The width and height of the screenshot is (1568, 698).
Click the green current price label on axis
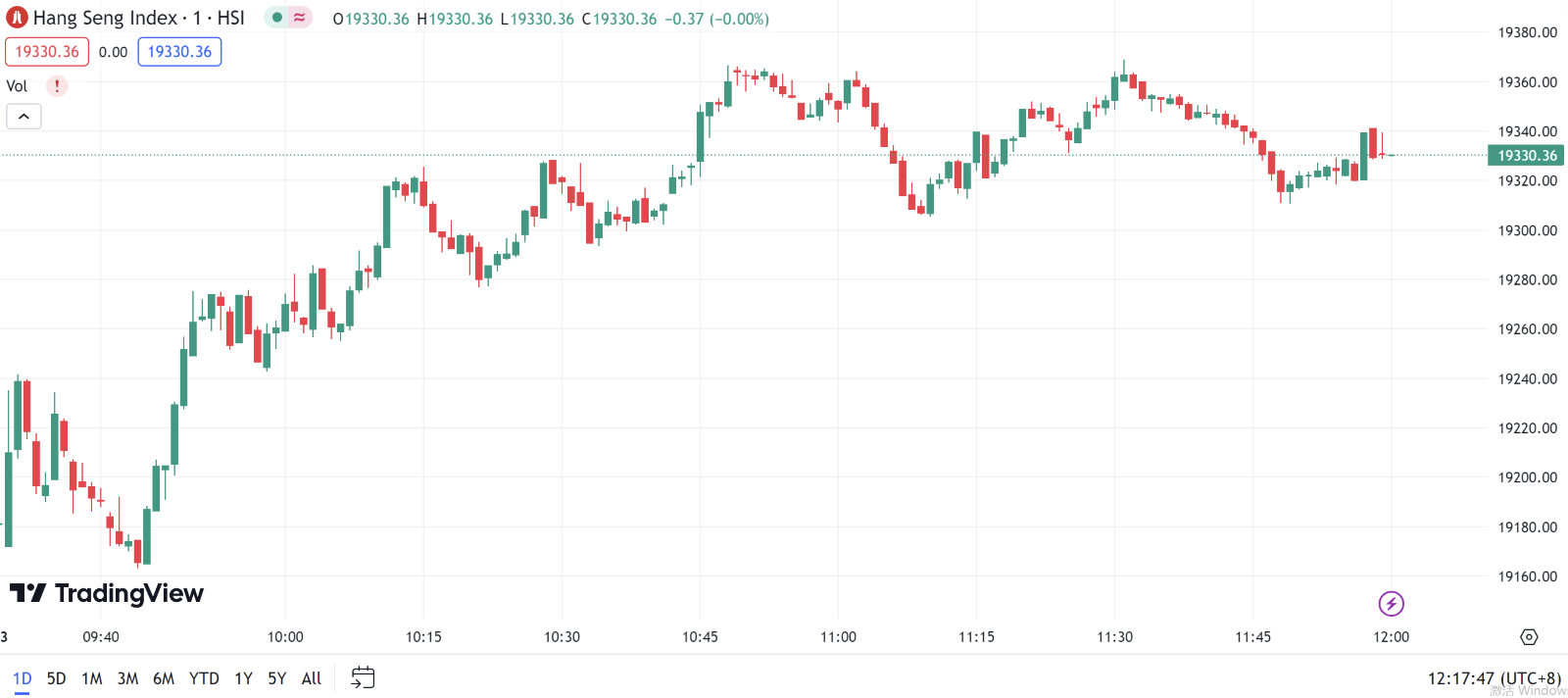pos(1526,156)
